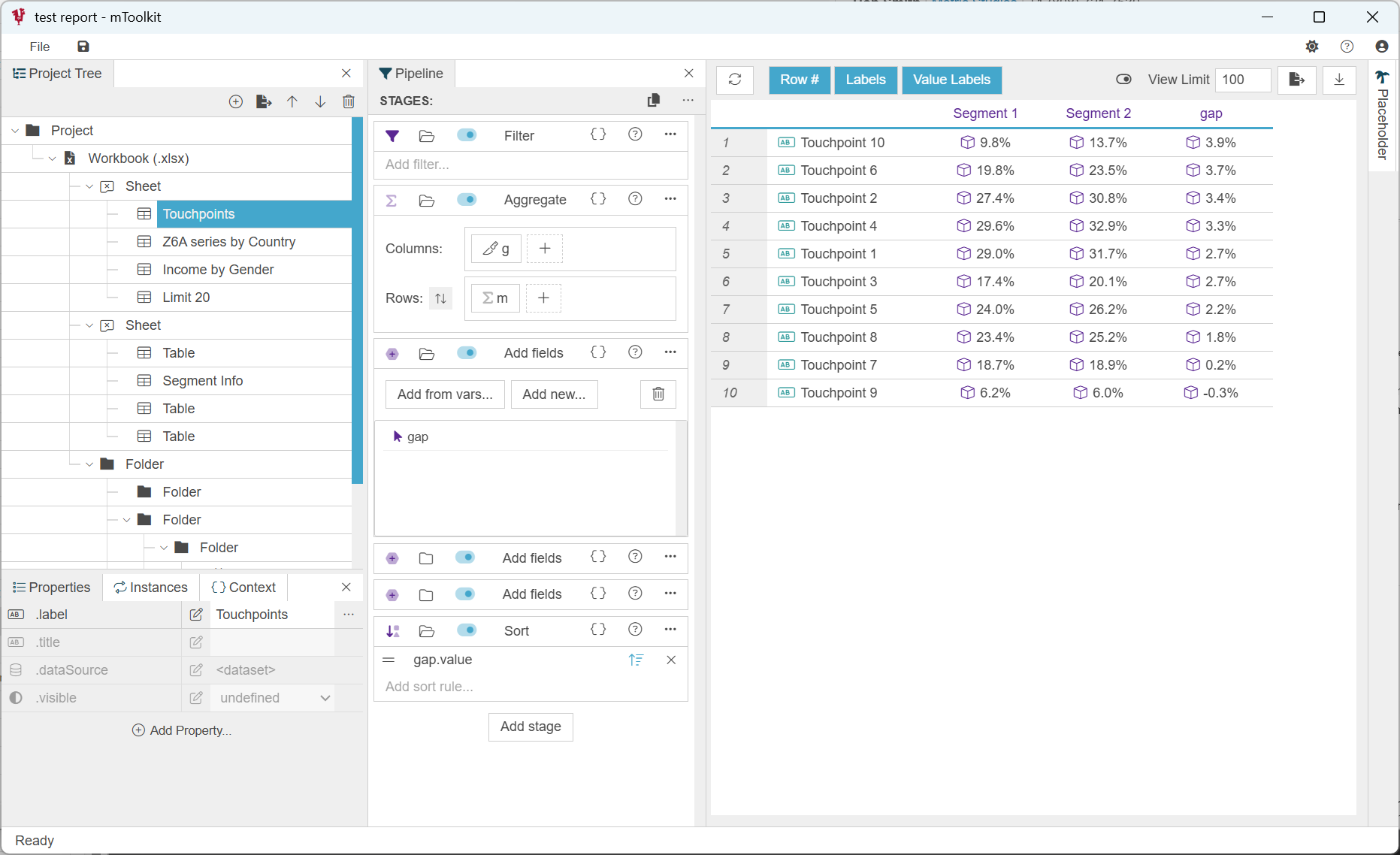This screenshot has height=855, width=1400.
Task: Switch to the Instances tab
Action: [x=151, y=588]
